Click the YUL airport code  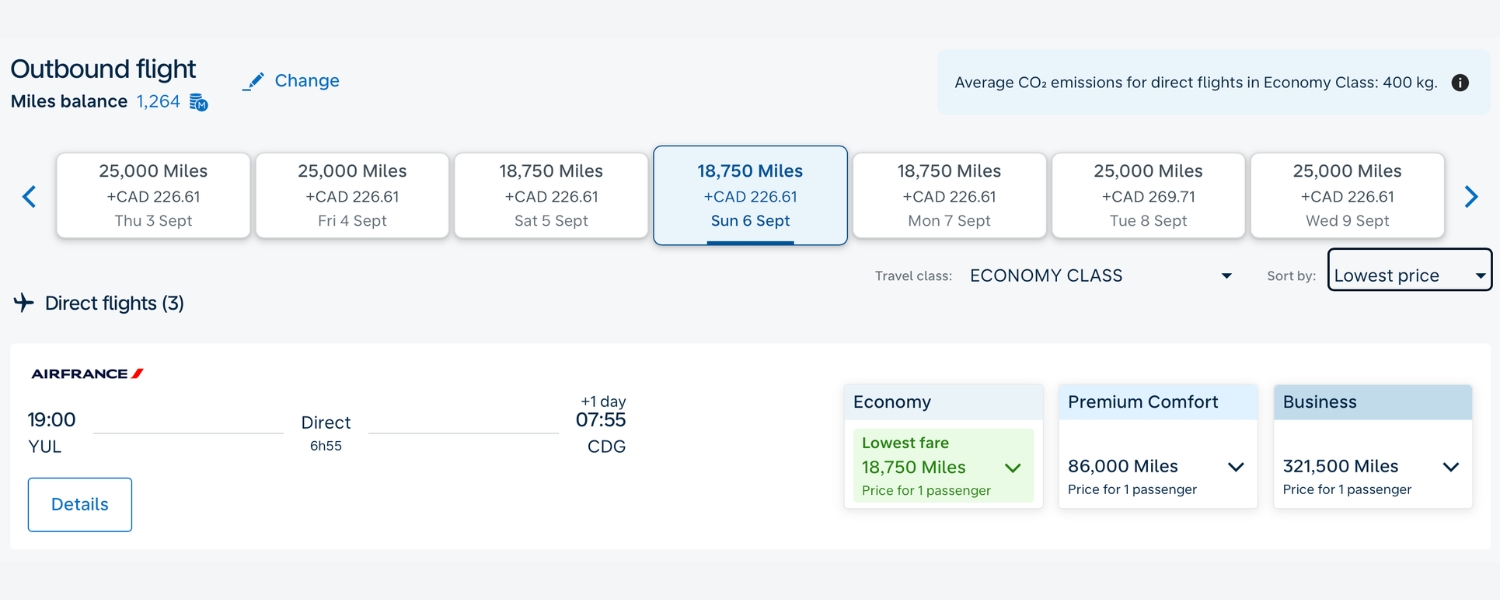click(x=45, y=447)
